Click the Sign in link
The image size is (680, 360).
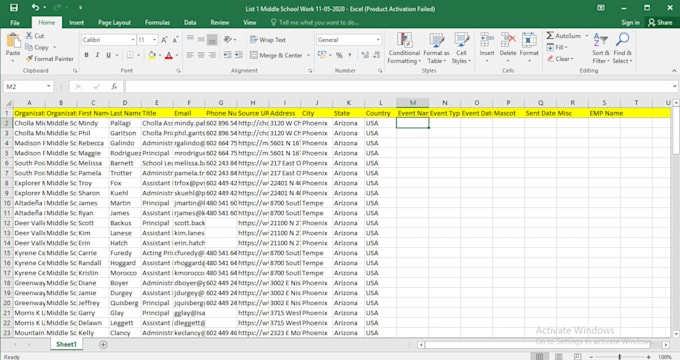point(630,22)
